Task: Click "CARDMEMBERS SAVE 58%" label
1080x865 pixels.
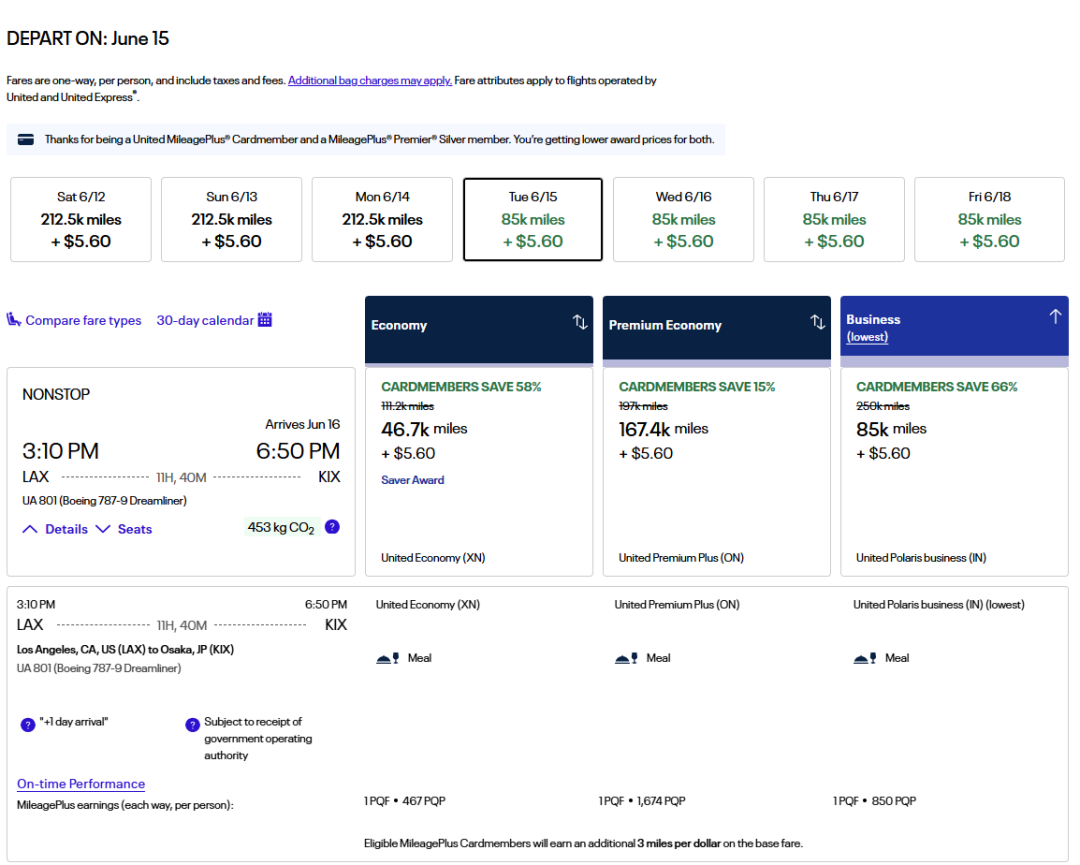Action: pyautogui.click(x=461, y=387)
